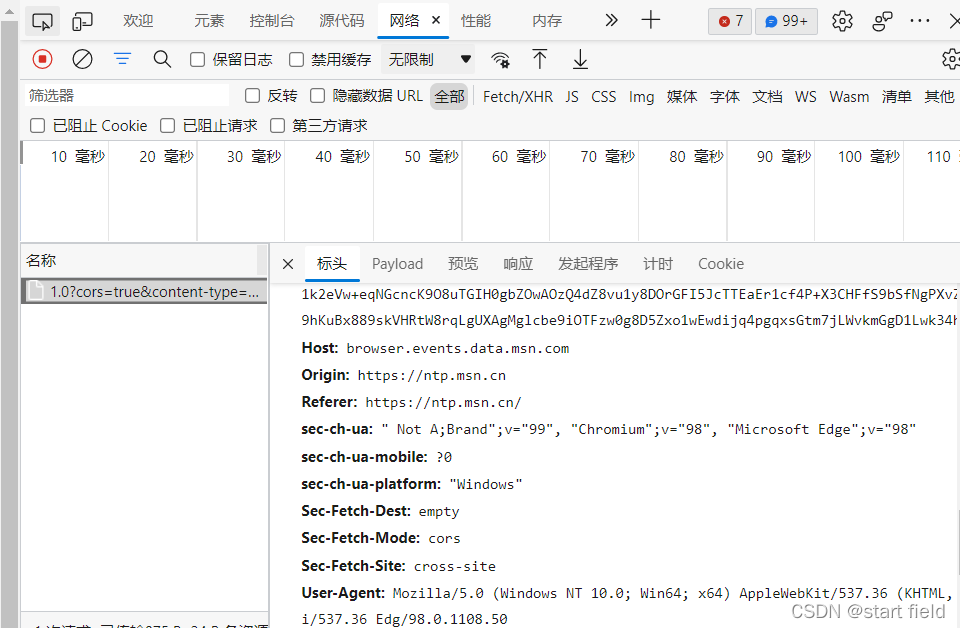Filter by 全部 request types
The height and width of the screenshot is (628, 960).
coord(449,96)
